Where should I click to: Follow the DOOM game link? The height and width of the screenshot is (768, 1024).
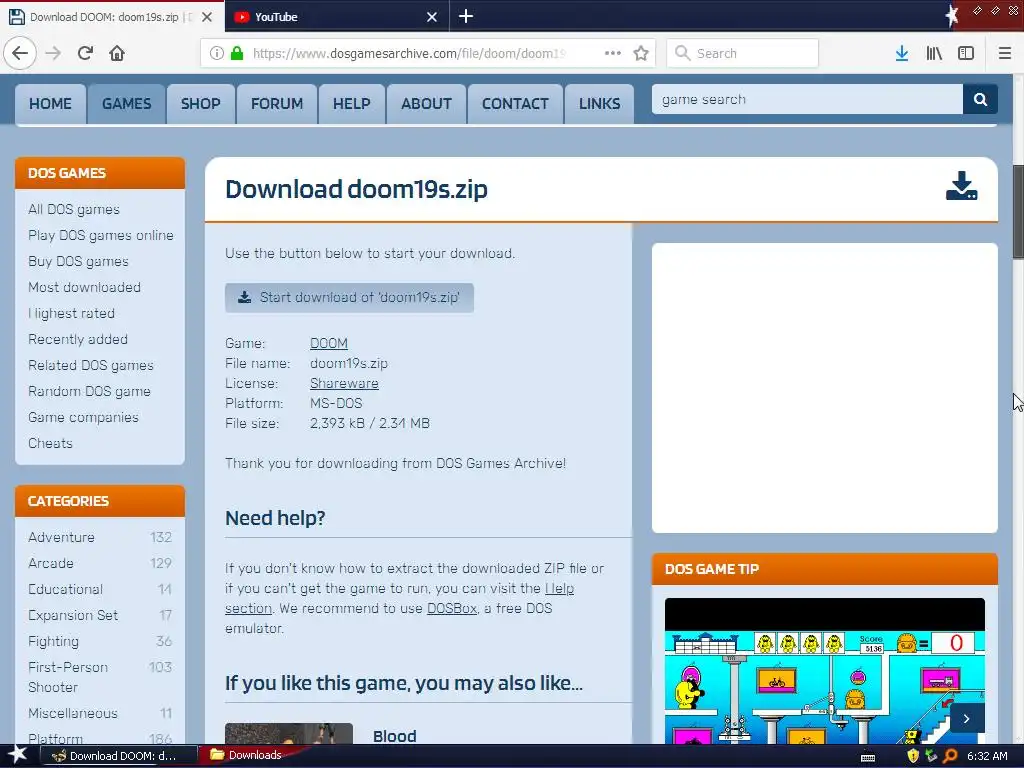(x=328, y=344)
